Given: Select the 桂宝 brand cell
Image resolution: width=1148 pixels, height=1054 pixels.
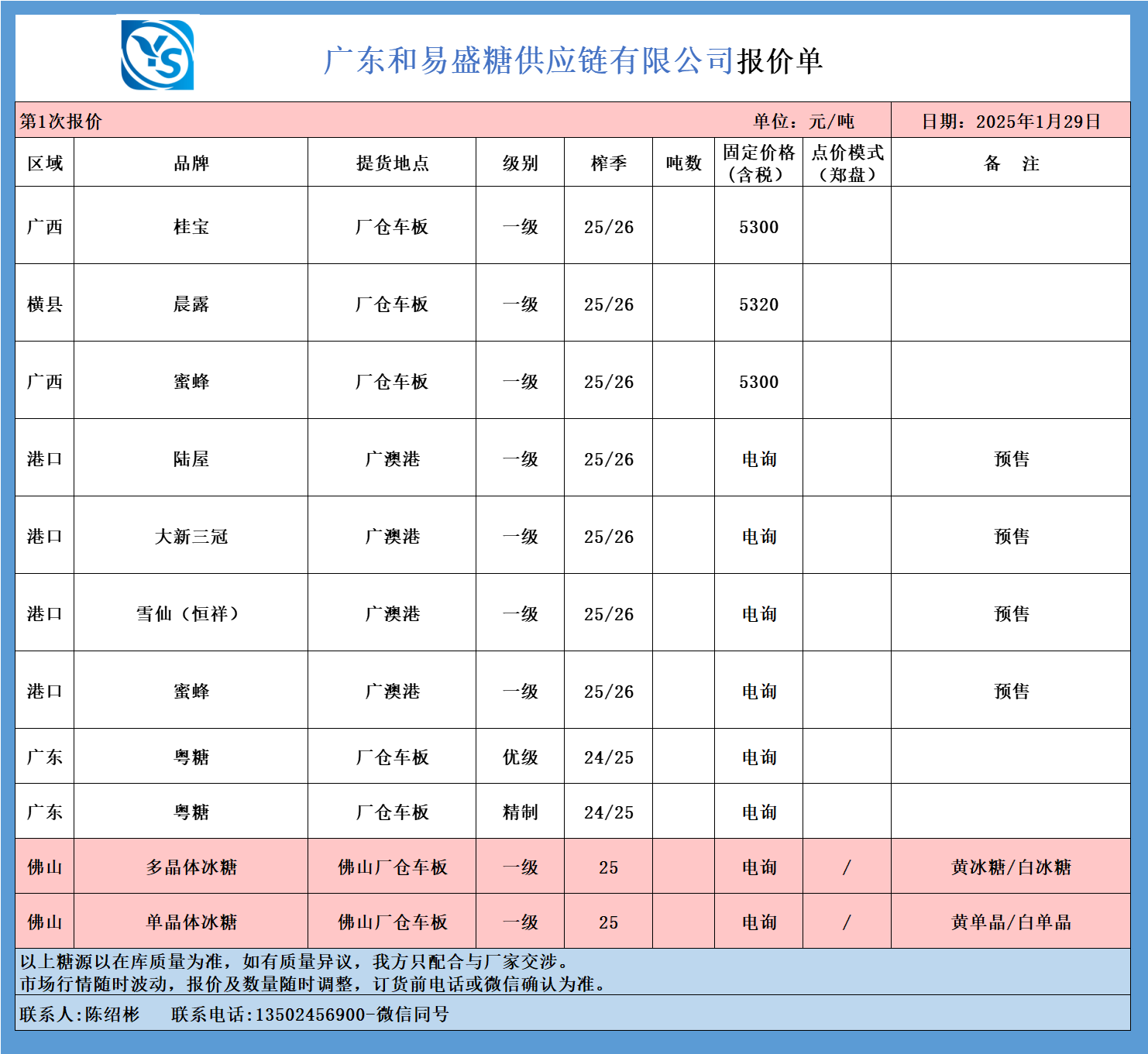Looking at the screenshot, I should point(191,227).
